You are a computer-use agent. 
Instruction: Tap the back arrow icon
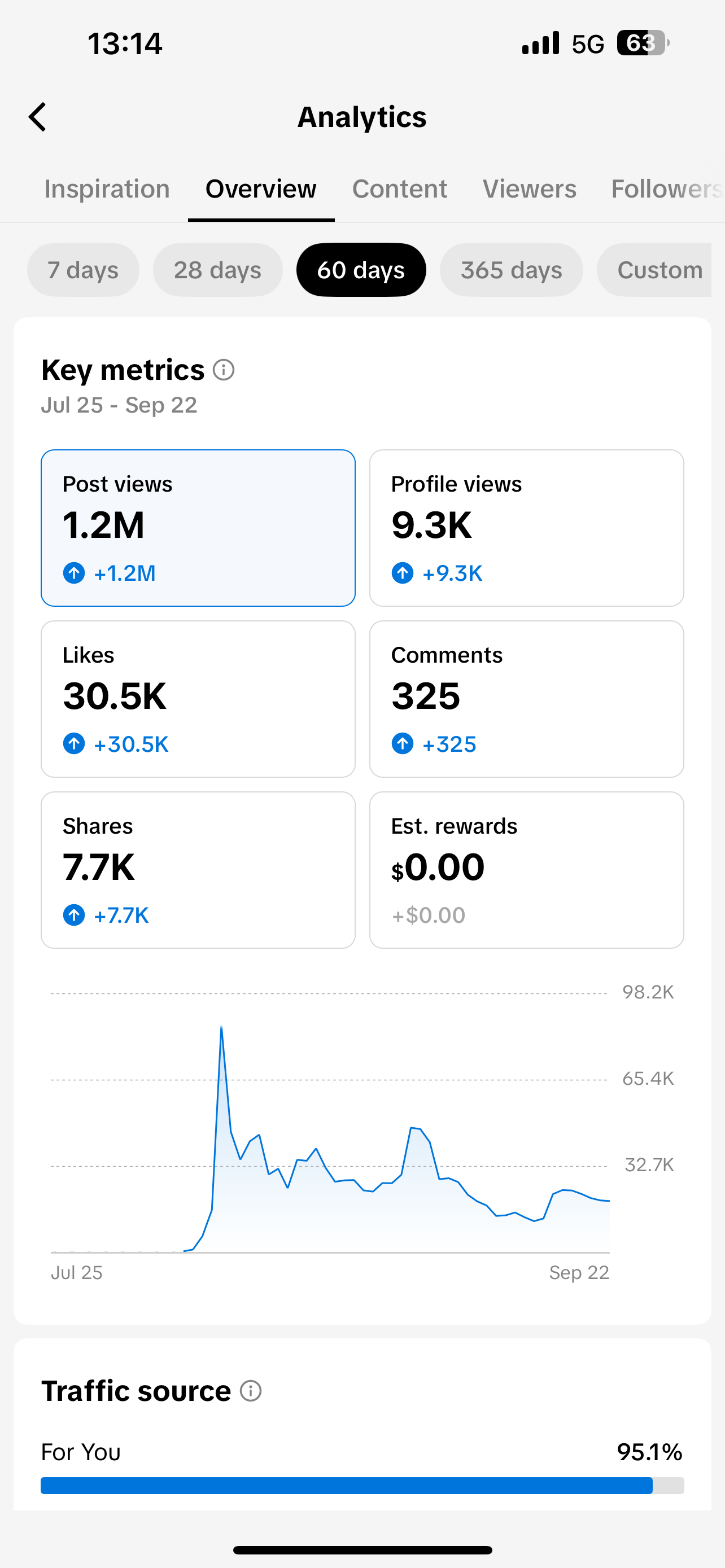38,117
